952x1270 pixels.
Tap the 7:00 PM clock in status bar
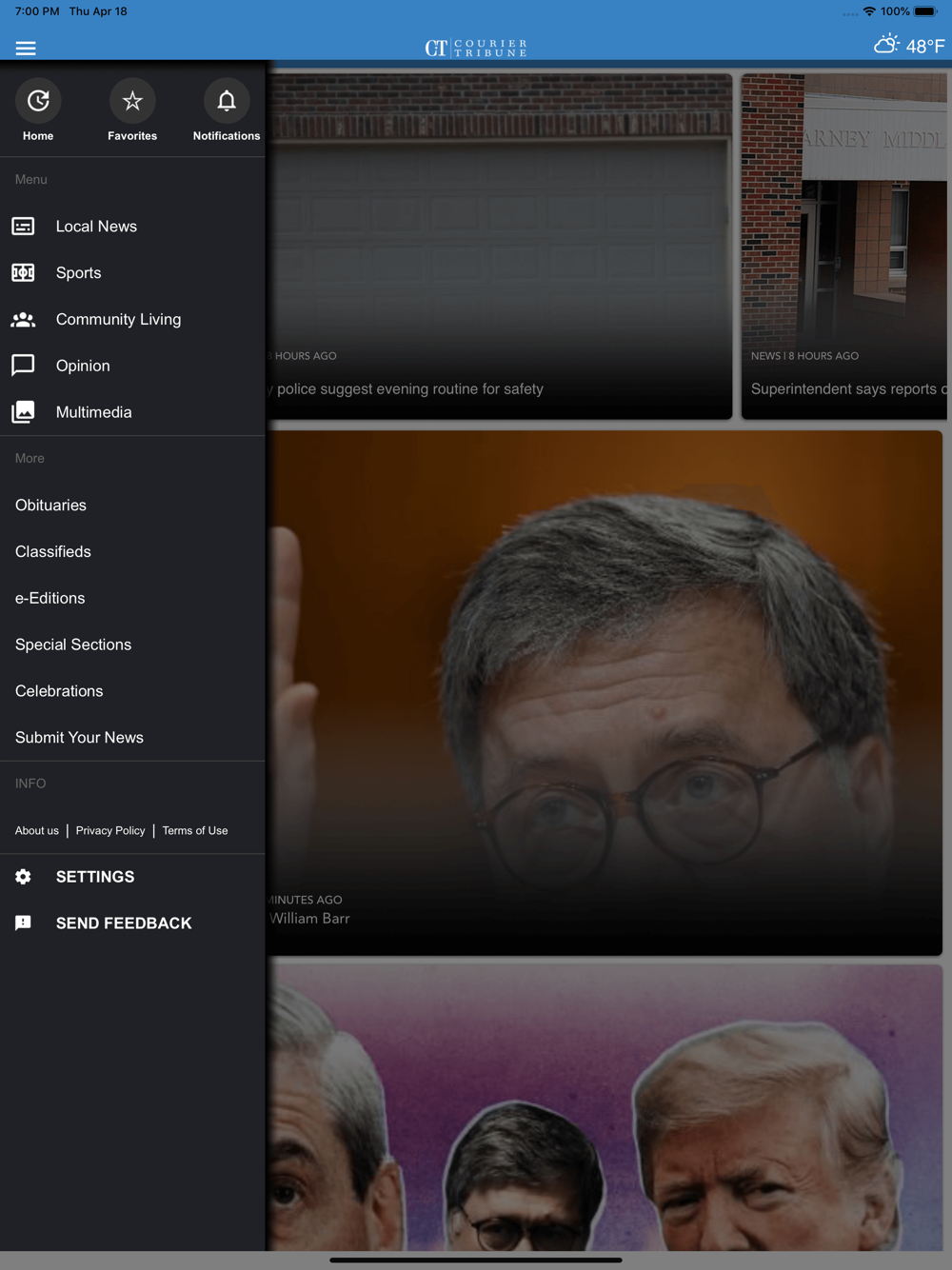click(37, 11)
